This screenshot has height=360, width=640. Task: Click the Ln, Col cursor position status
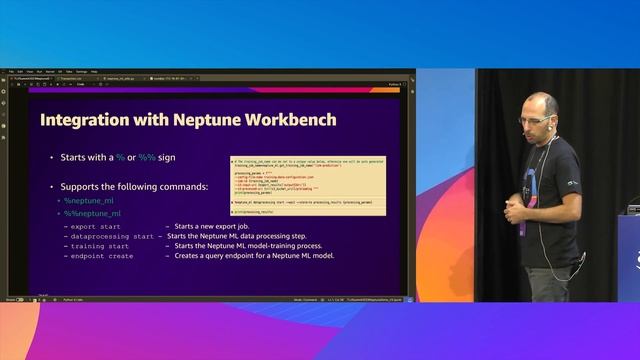(x=336, y=300)
